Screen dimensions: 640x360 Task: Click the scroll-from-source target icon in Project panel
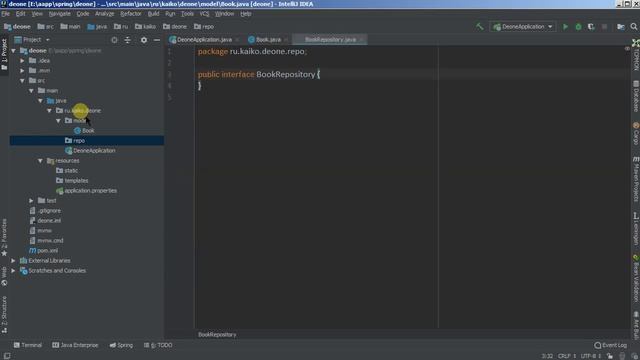click(x=114, y=40)
